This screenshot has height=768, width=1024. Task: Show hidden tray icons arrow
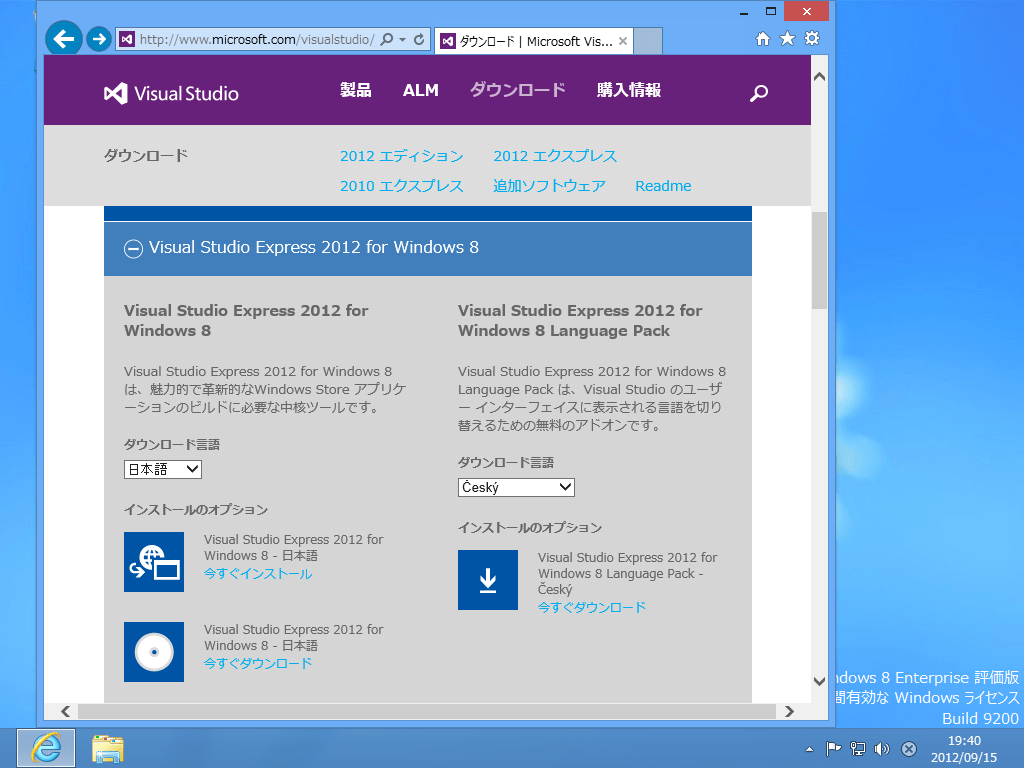point(809,749)
